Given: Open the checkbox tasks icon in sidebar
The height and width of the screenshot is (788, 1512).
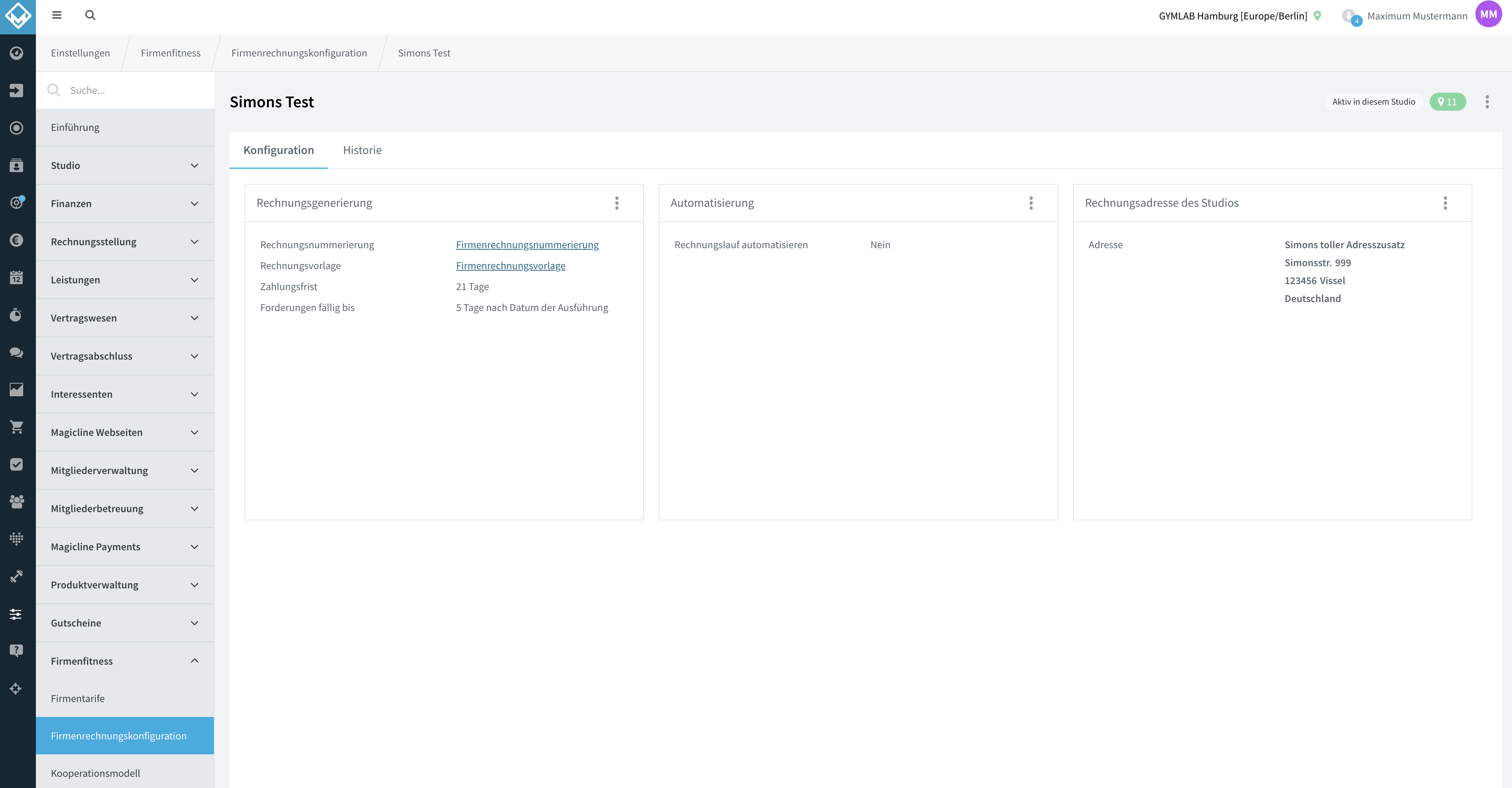Looking at the screenshot, I should pyautogui.click(x=16, y=465).
